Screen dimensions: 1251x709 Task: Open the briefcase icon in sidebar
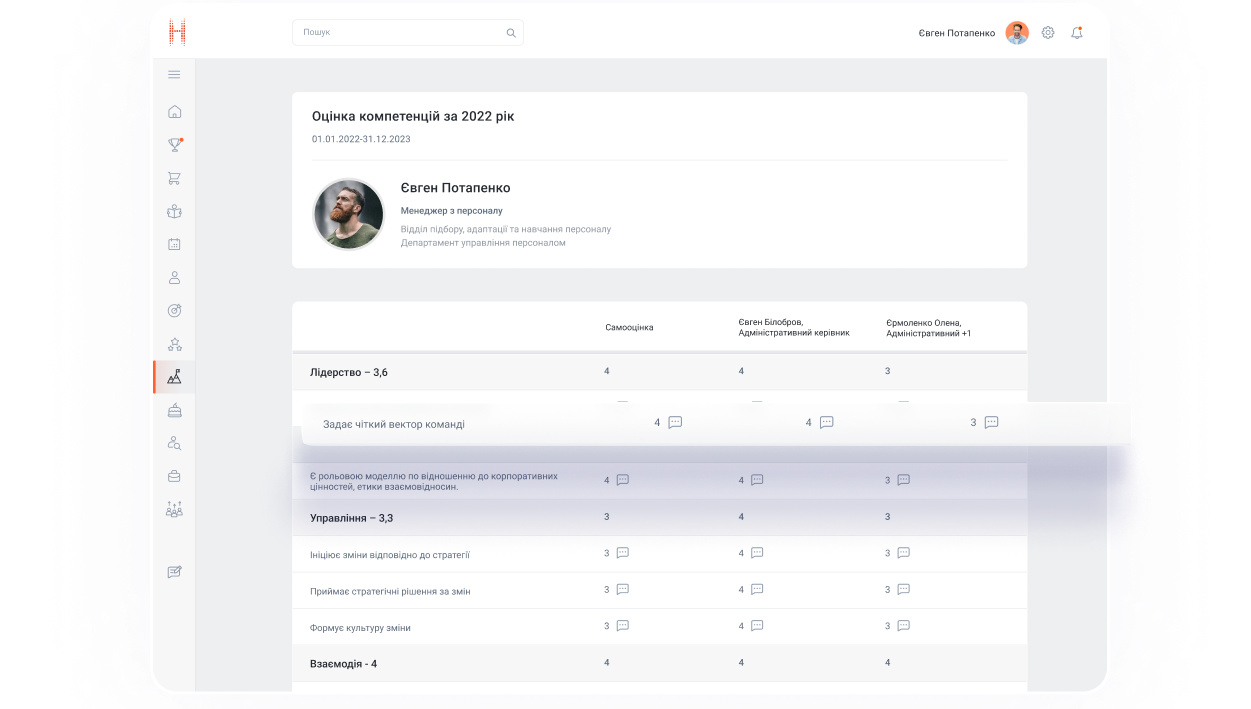[175, 476]
